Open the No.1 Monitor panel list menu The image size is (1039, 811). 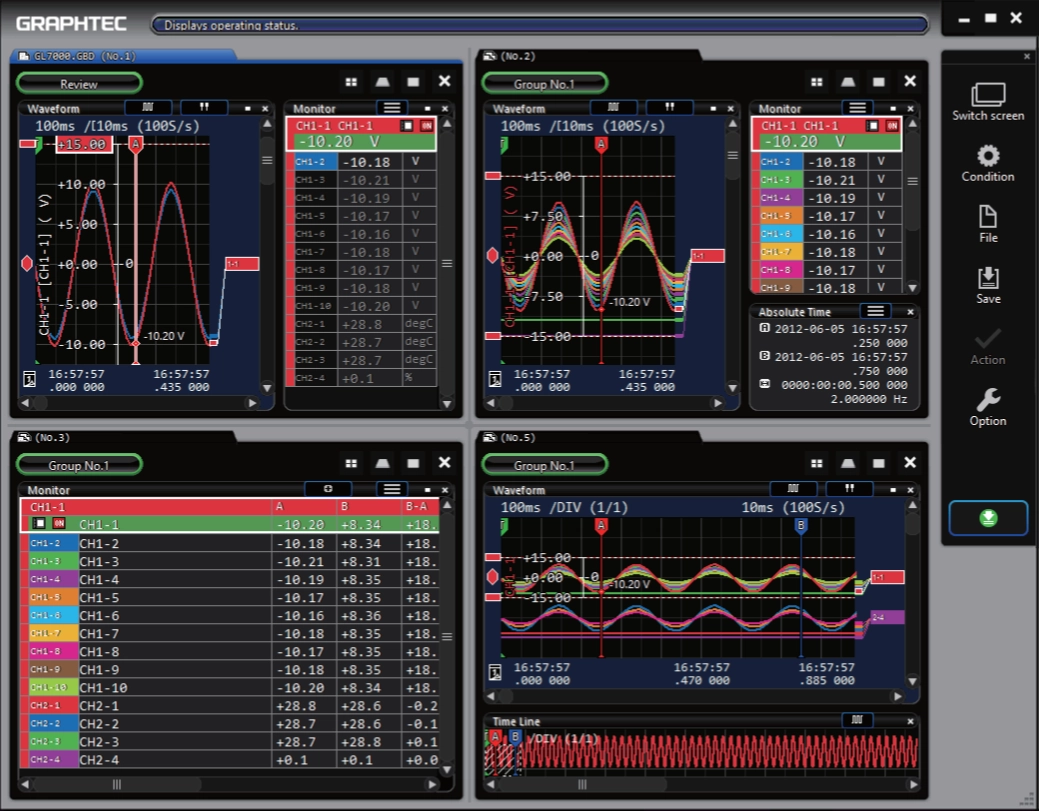coord(392,107)
